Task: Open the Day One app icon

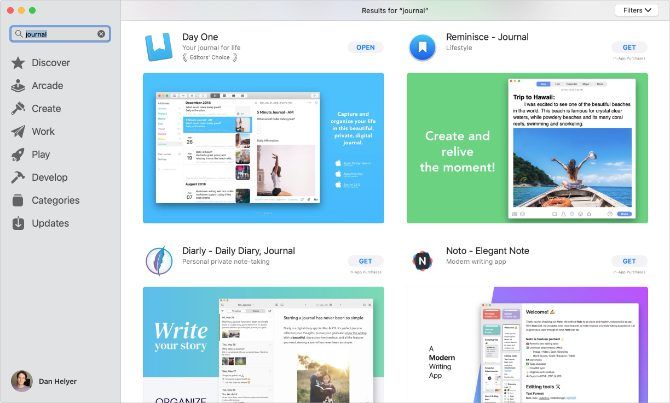Action: (x=159, y=47)
